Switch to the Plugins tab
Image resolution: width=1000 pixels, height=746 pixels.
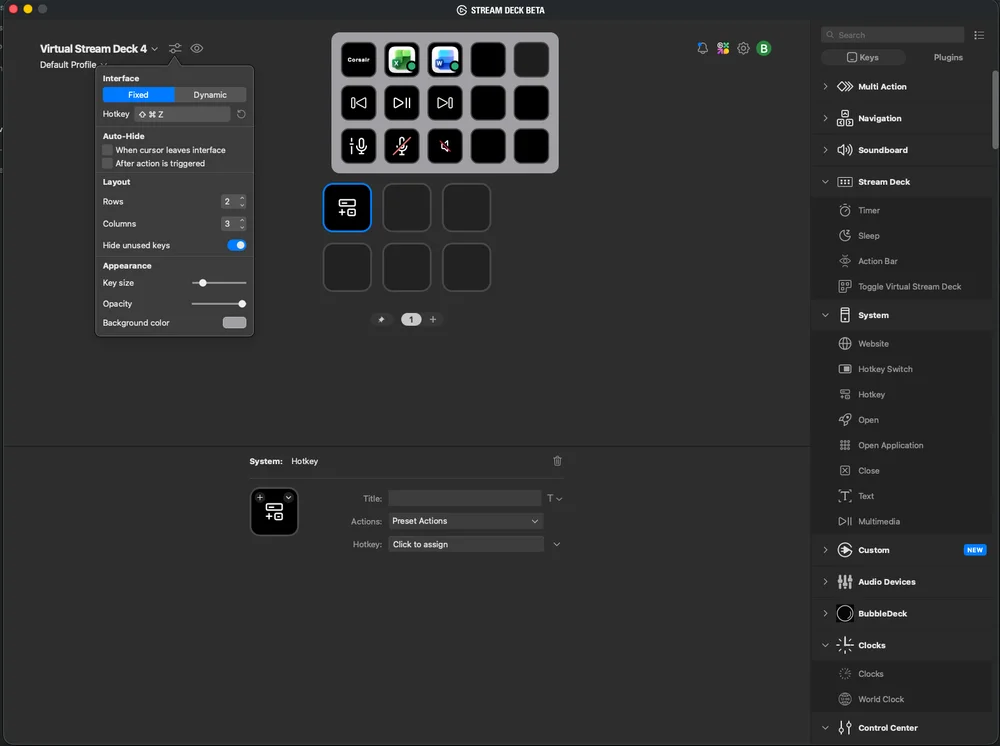(947, 57)
